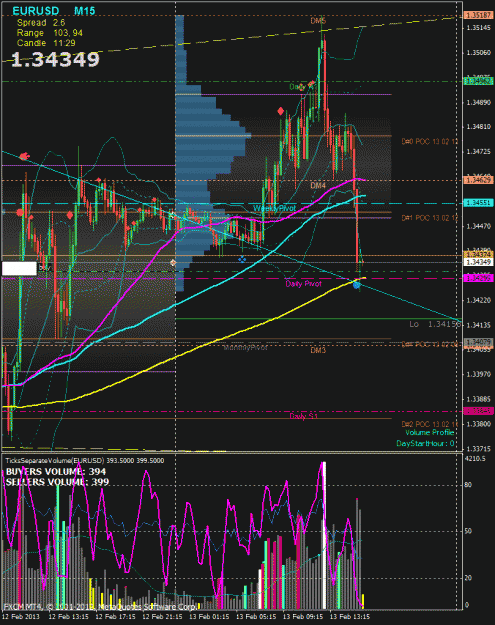
Task: Click the 1.35145 price scale value
Action: (478, 28)
